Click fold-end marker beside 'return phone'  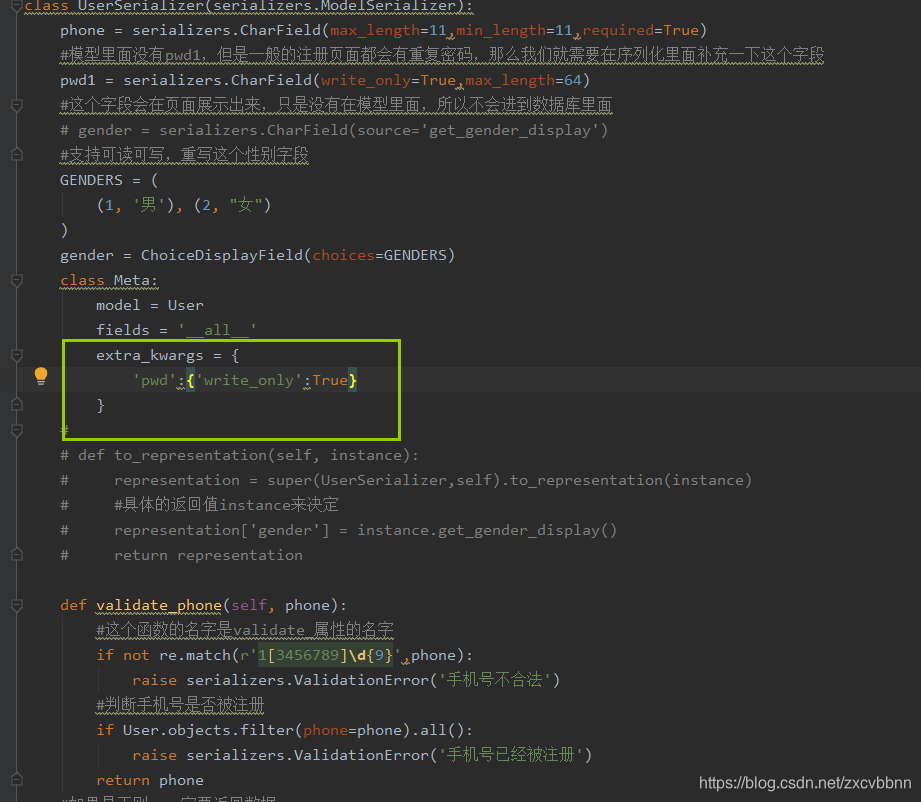click(17, 780)
